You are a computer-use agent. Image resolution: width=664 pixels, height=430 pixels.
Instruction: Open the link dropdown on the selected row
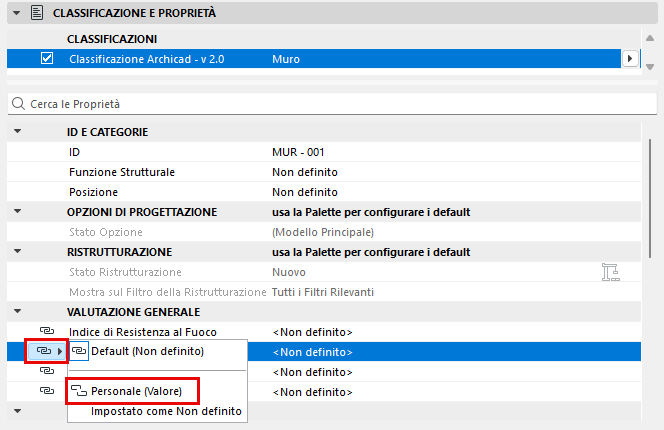[47, 351]
